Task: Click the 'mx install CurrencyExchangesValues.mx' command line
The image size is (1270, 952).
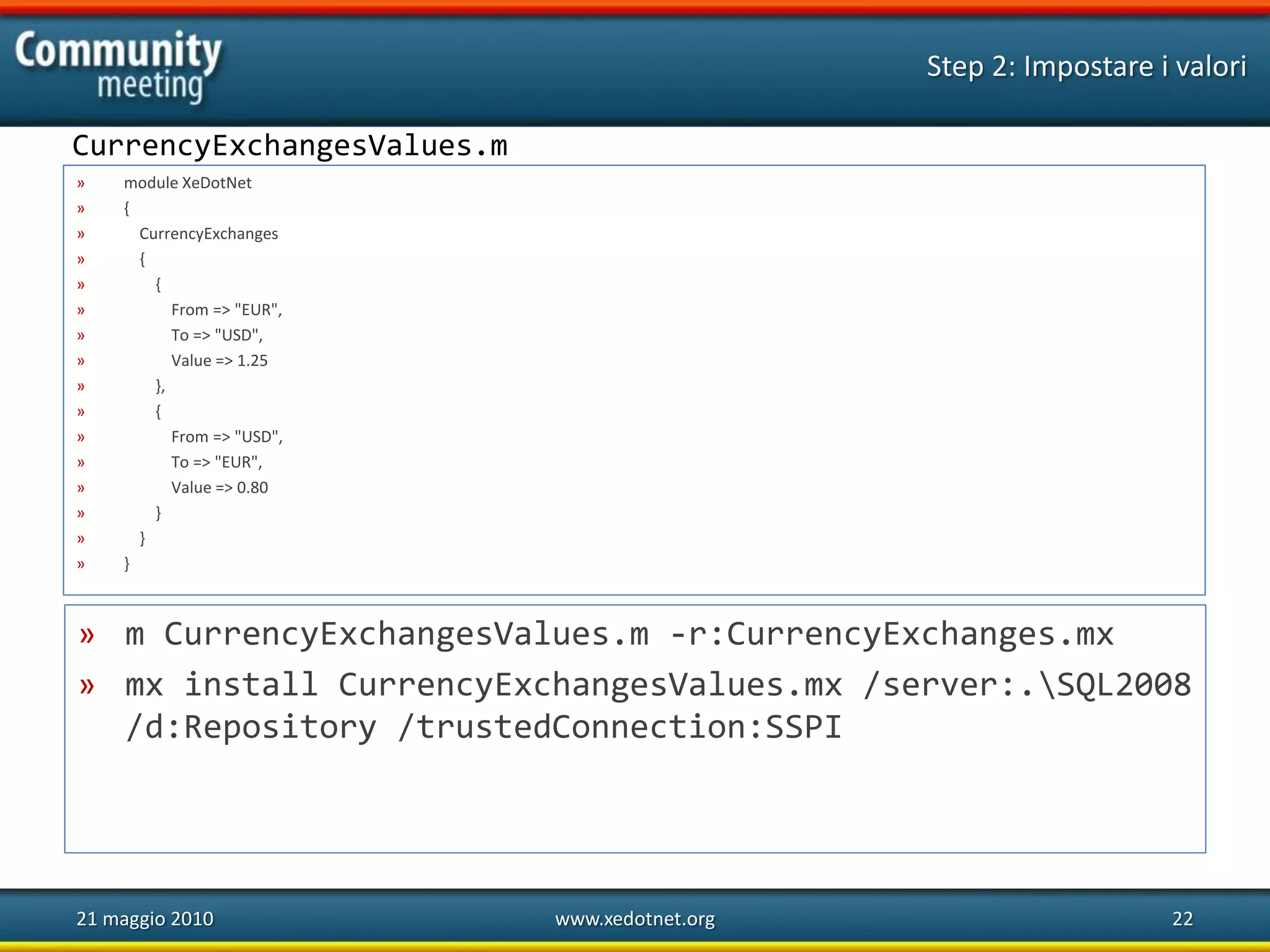Action: pyautogui.click(x=657, y=685)
